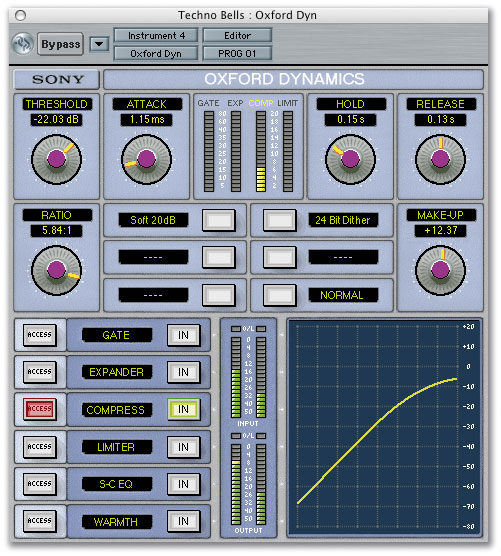Open the PROG 01 preset selector
This screenshot has height=556, width=501.
pyautogui.click(x=237, y=54)
